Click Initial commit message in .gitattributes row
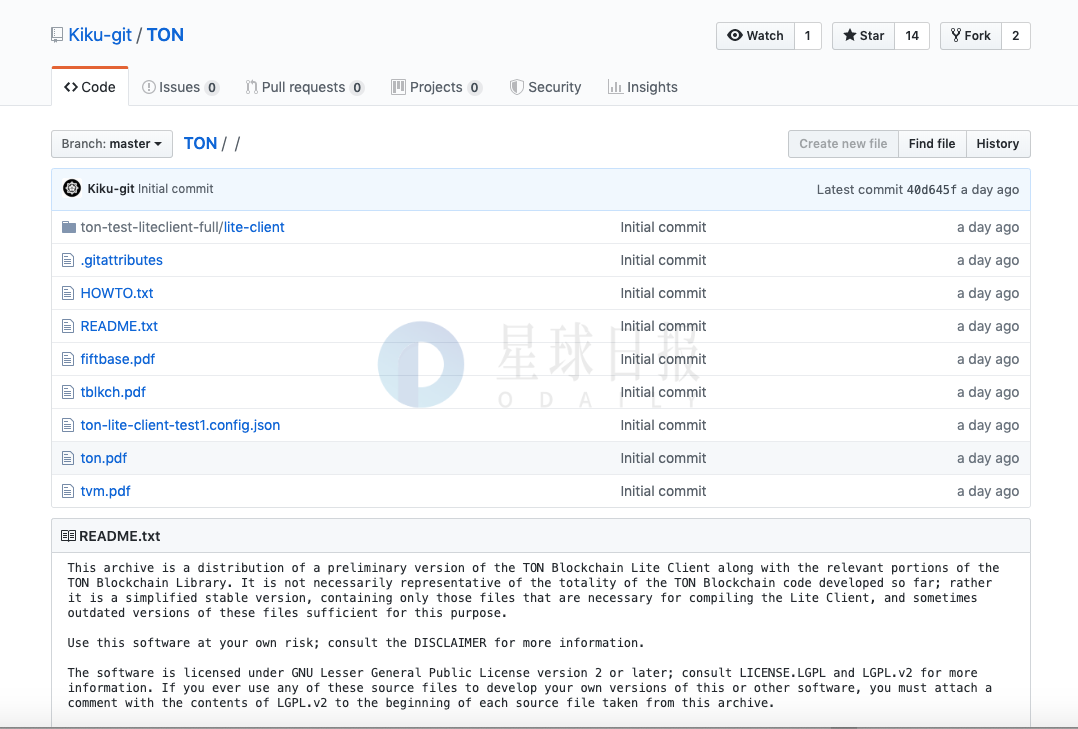1078x729 pixels. tap(663, 260)
